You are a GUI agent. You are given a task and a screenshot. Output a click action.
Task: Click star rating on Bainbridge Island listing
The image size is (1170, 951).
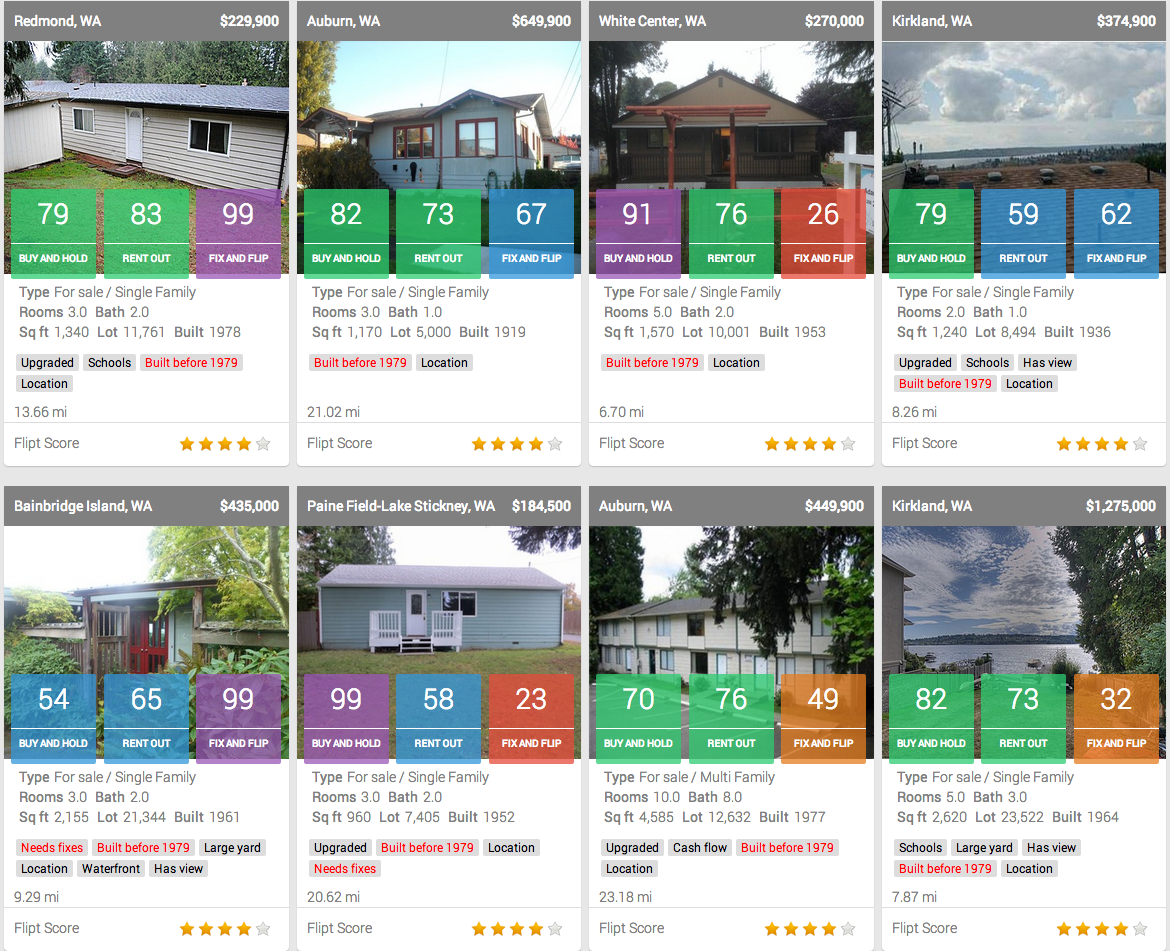(224, 929)
